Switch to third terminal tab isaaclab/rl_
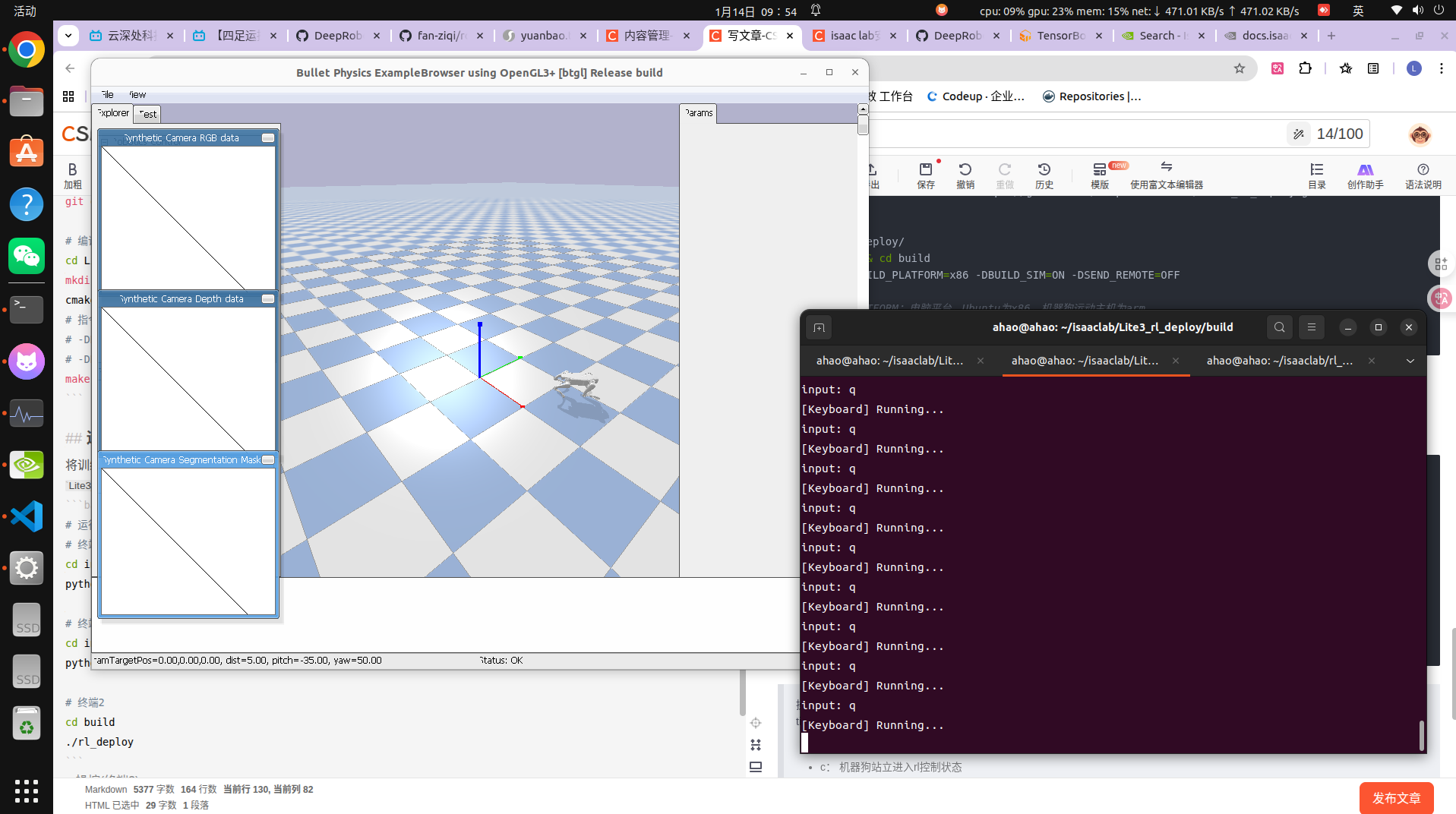This screenshot has width=1456, height=814. (1280, 361)
